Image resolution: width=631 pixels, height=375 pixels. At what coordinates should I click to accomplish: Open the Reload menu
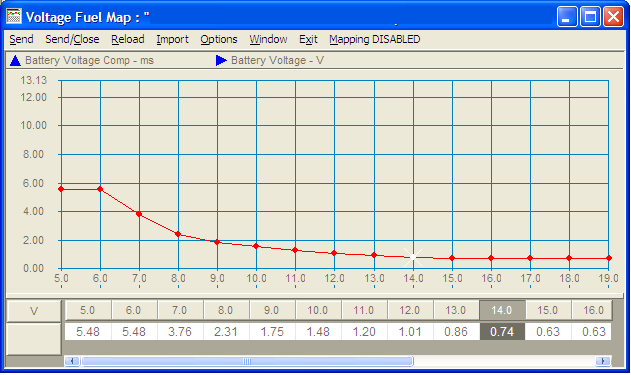click(128, 39)
